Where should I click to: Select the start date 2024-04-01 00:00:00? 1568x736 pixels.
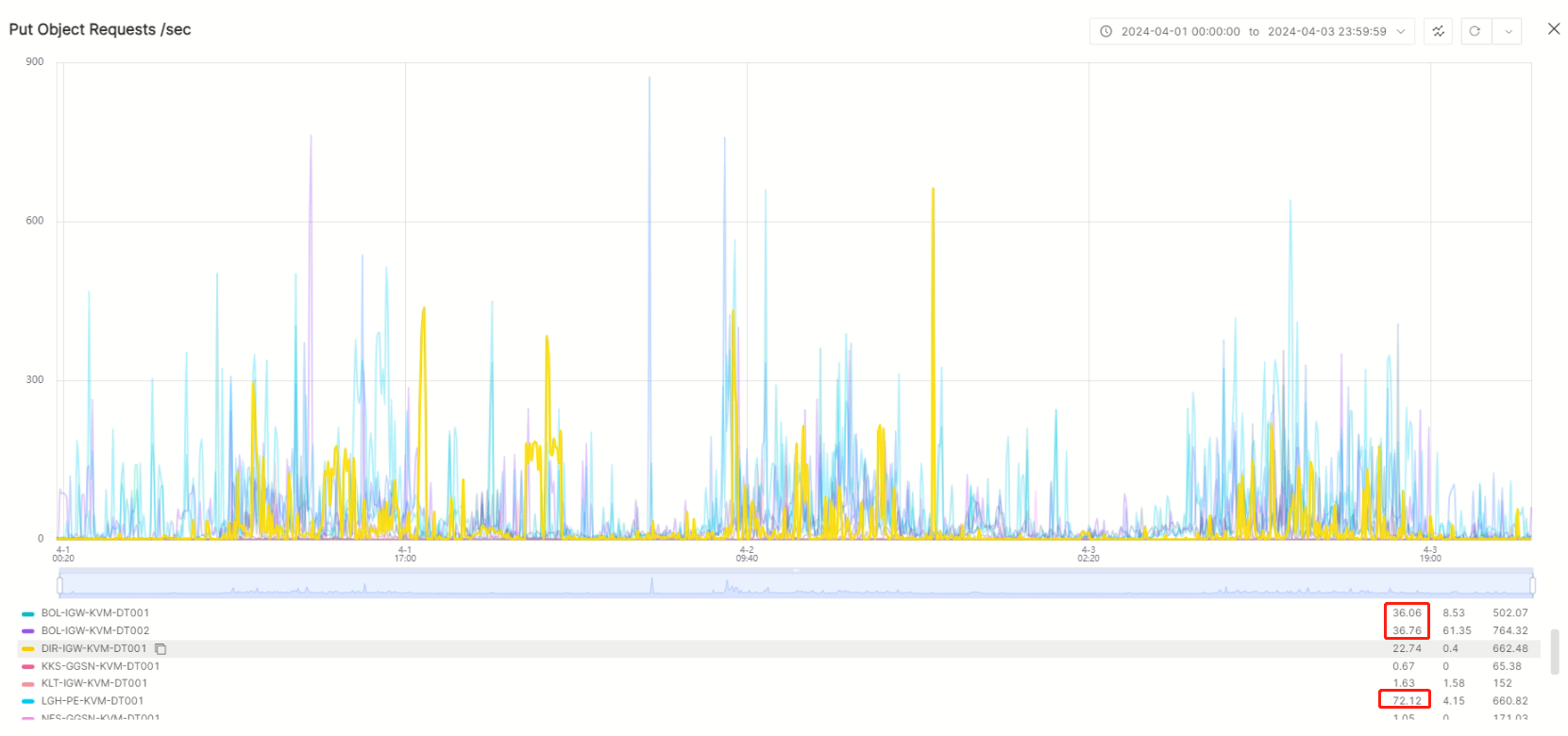[x=1180, y=31]
